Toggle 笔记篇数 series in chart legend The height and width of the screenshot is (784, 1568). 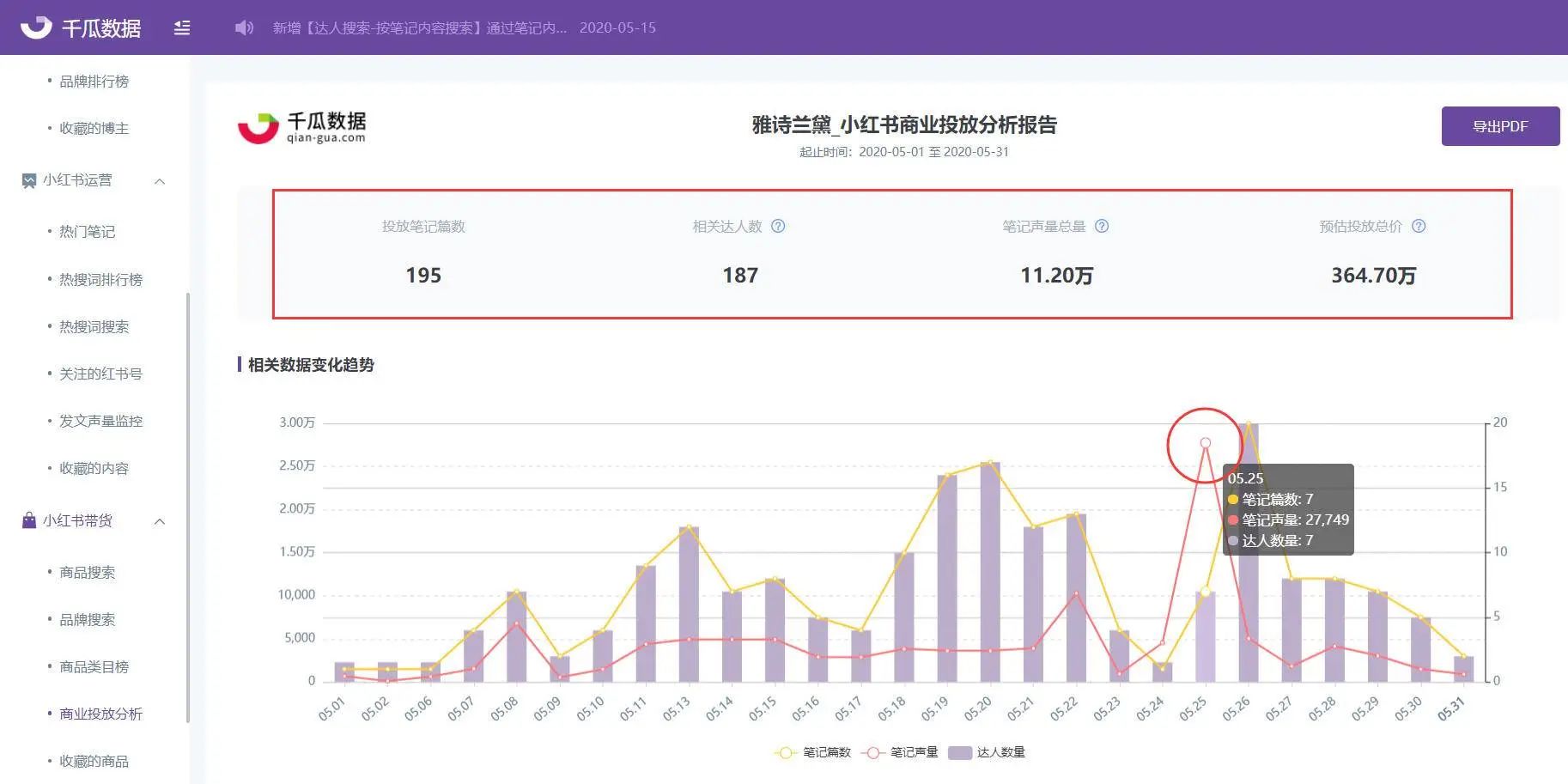812,752
